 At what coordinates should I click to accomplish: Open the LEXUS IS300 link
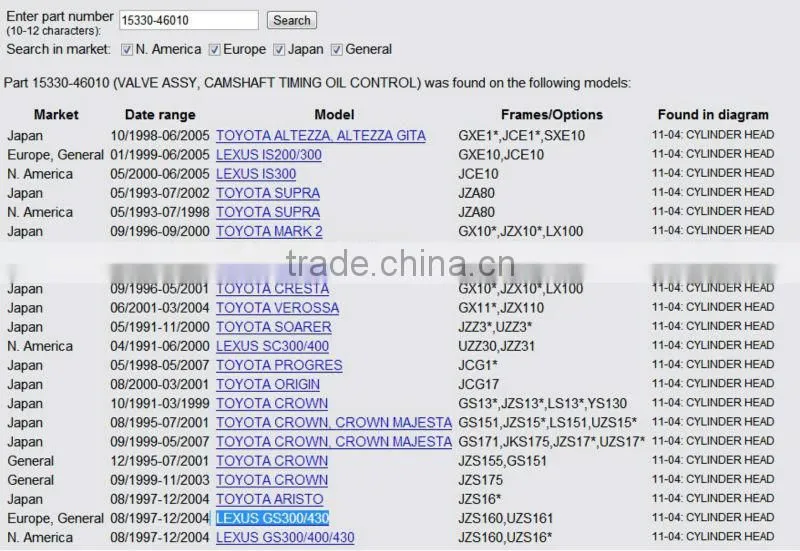coord(256,174)
